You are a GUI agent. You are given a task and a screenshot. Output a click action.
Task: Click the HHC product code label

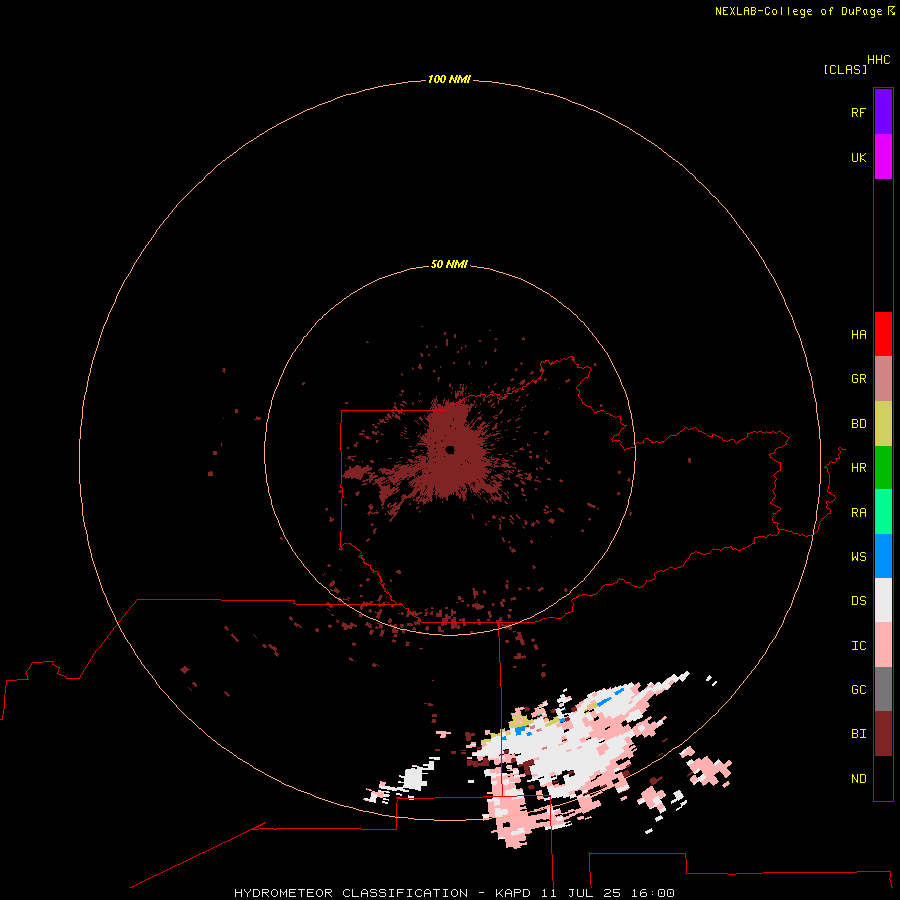878,60
